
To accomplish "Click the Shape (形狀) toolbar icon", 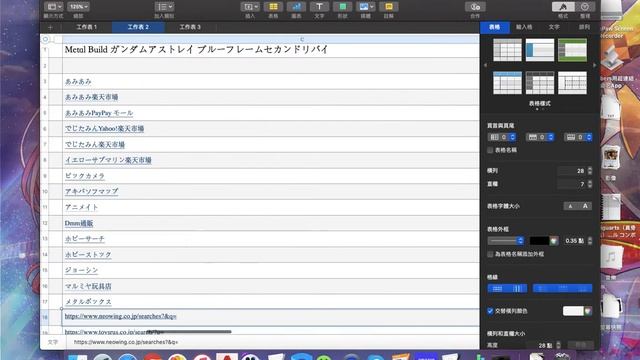I will [342, 7].
